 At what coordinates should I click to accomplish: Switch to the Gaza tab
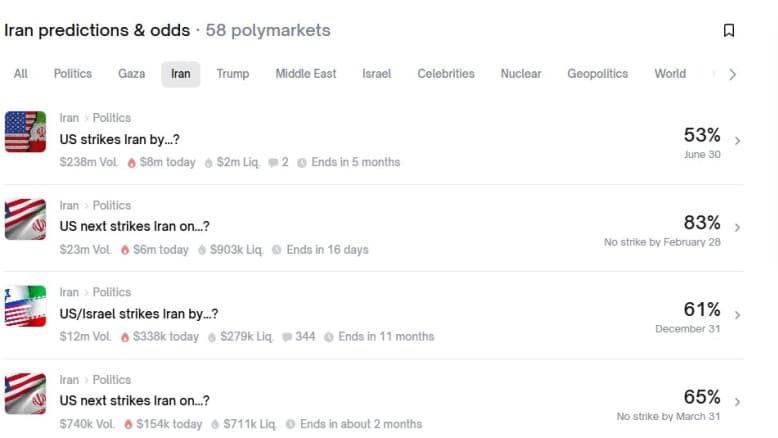tap(131, 74)
